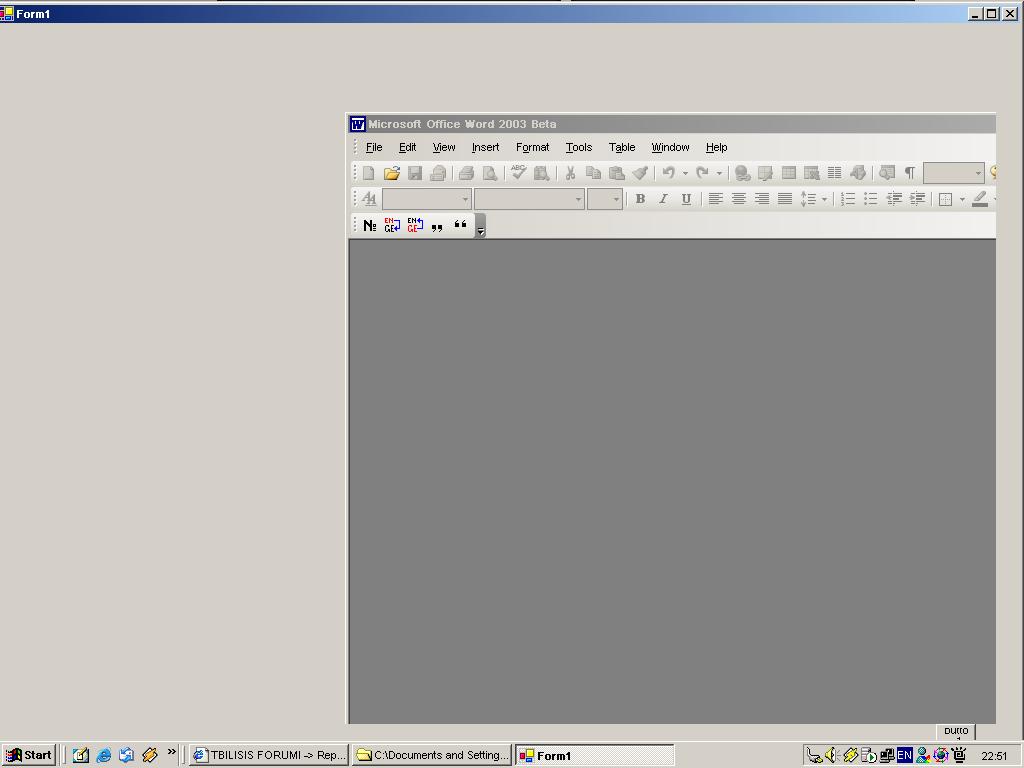Click the Save diskette icon

pyautogui.click(x=415, y=173)
